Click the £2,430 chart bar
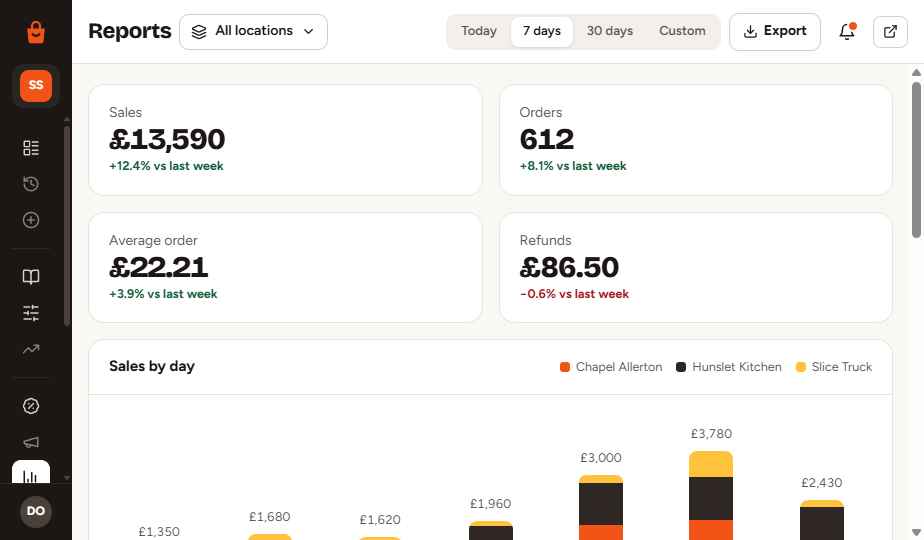Screen dimensions: 924x540 coord(821,520)
